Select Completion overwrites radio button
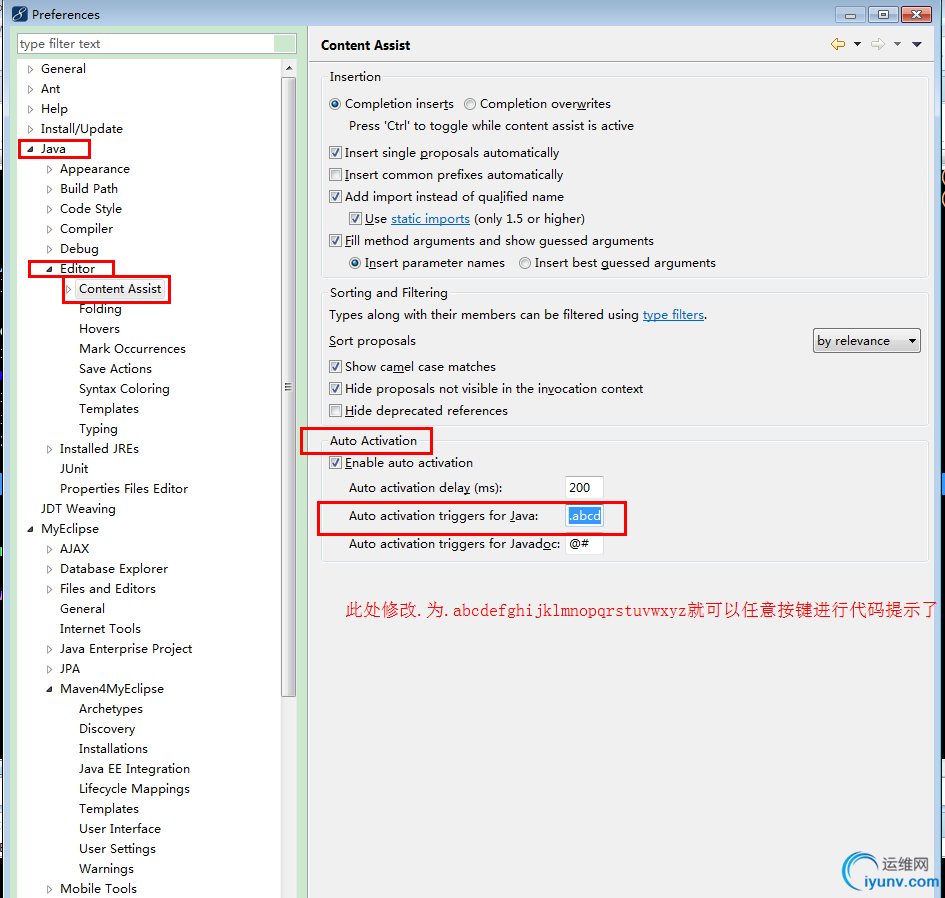This screenshot has height=898, width=945. click(469, 104)
